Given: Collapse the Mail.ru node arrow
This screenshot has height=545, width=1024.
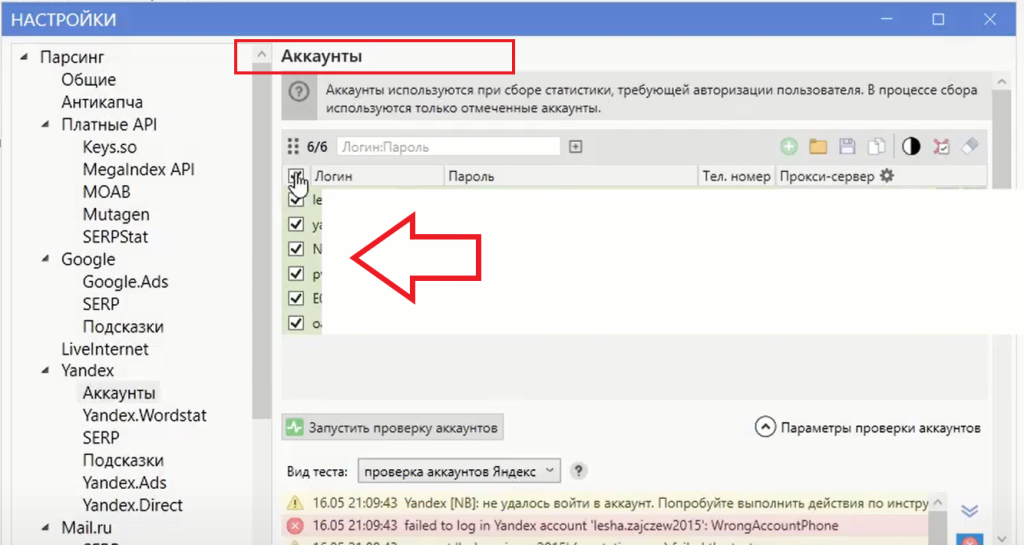Looking at the screenshot, I should (45, 527).
